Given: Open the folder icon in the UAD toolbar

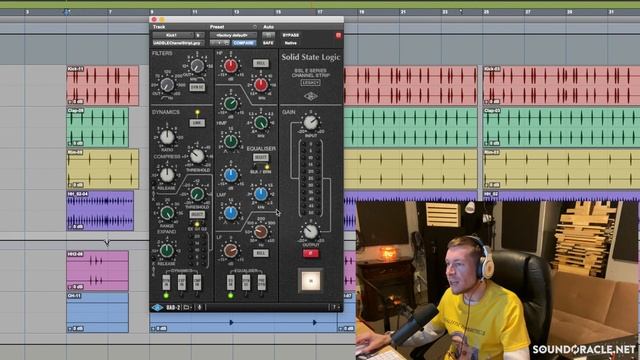Looking at the screenshot, I should 187,307.
